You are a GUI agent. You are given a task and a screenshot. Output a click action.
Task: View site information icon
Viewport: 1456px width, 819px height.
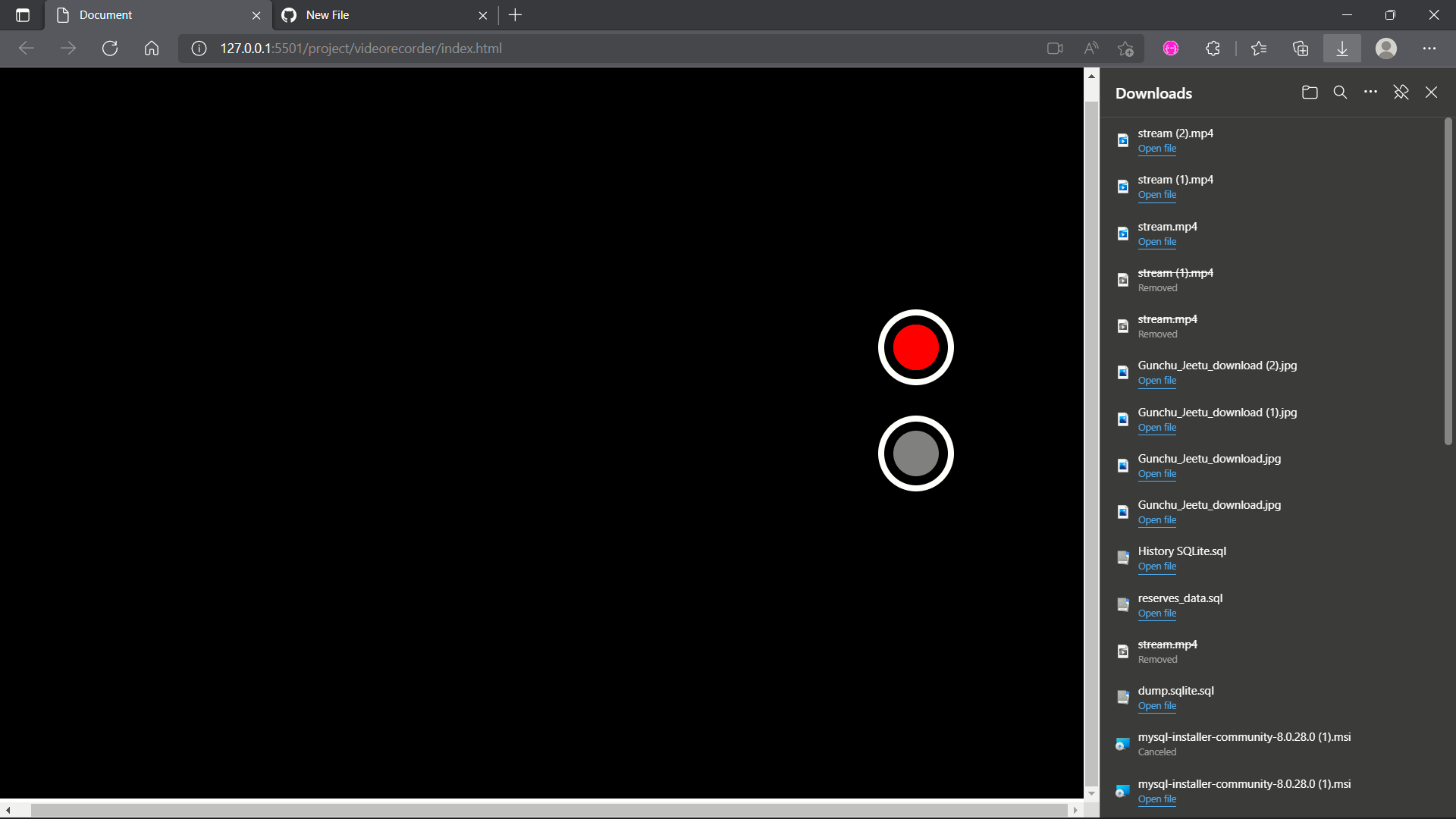(199, 49)
